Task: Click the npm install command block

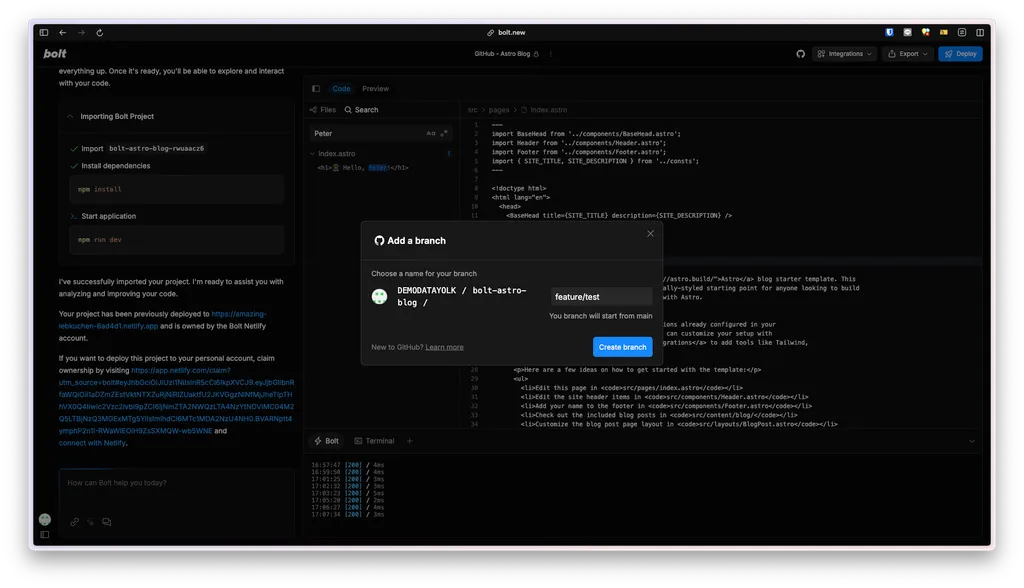Action: pos(176,189)
